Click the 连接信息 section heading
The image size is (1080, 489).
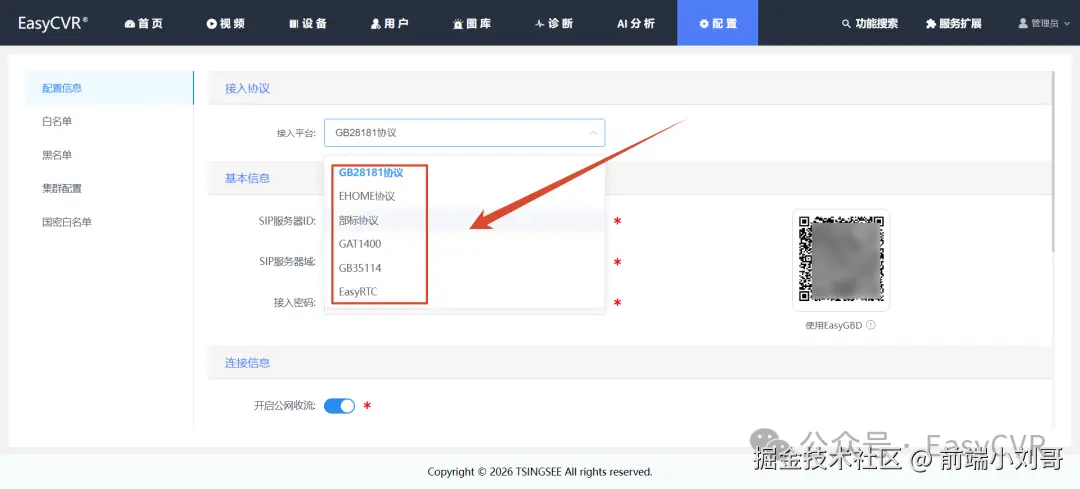pos(247,363)
